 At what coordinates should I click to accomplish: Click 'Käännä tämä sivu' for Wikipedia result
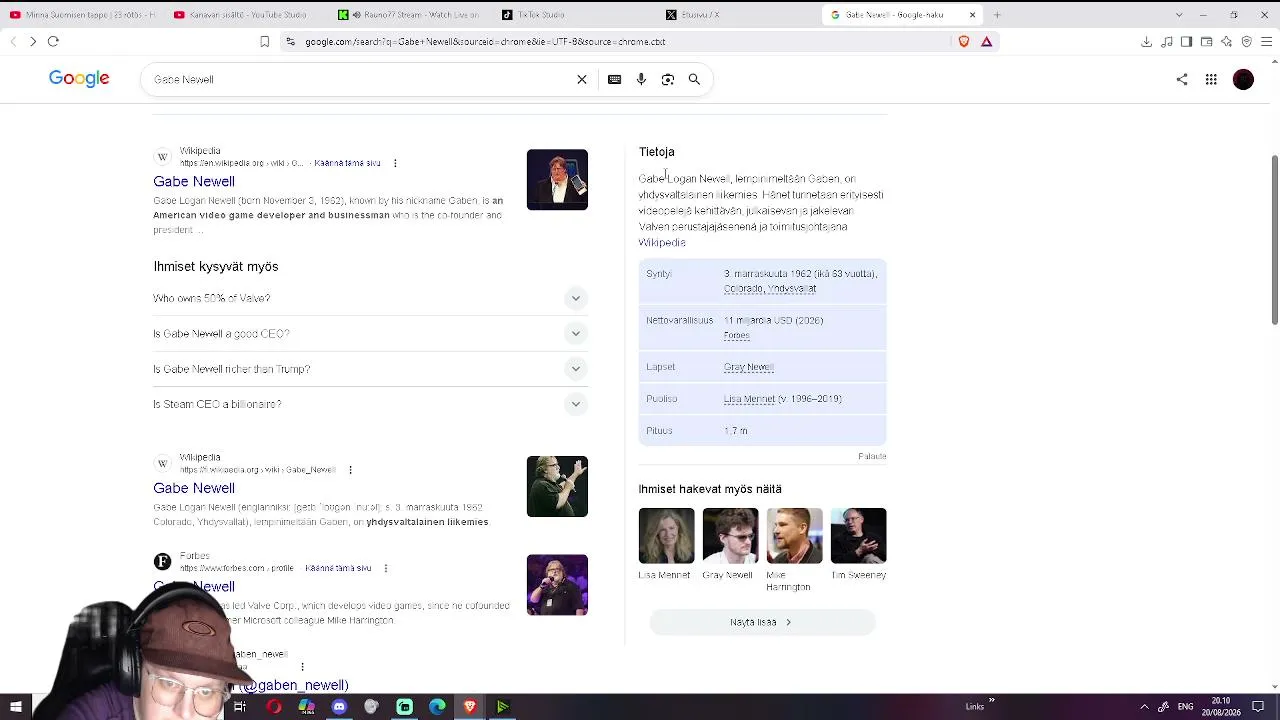(x=347, y=163)
